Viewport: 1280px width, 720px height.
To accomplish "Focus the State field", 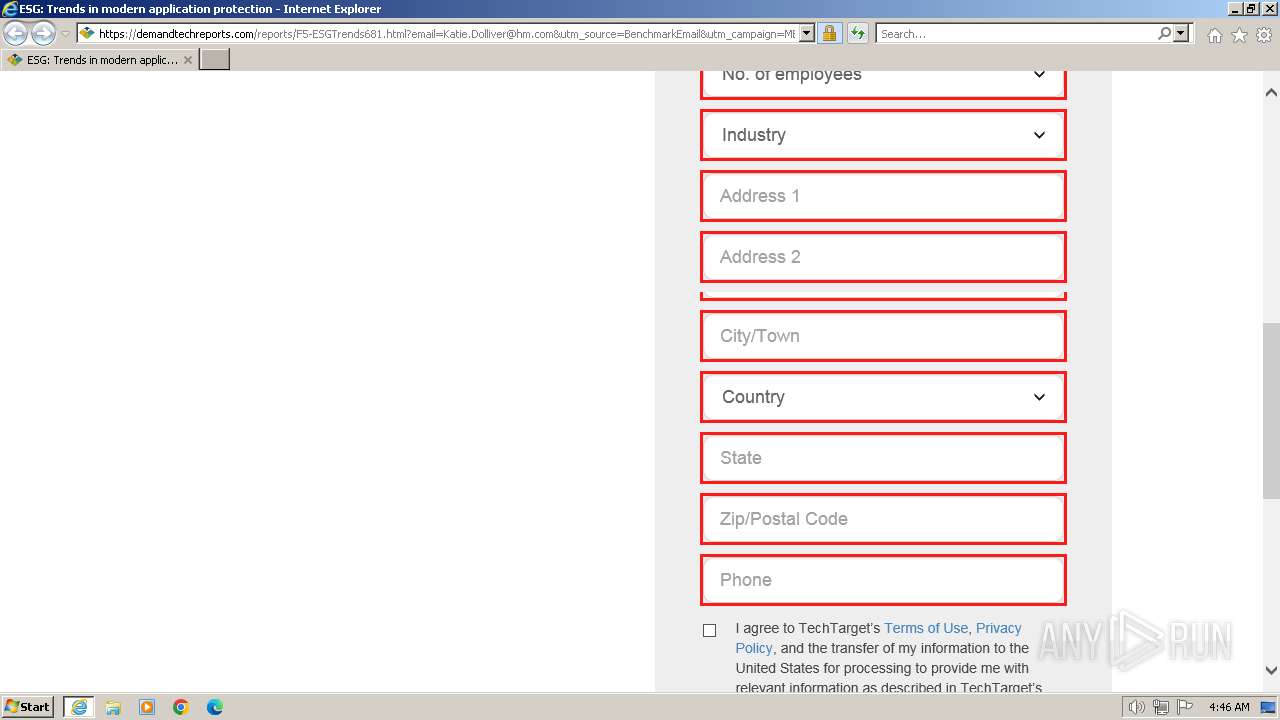I will [883, 458].
